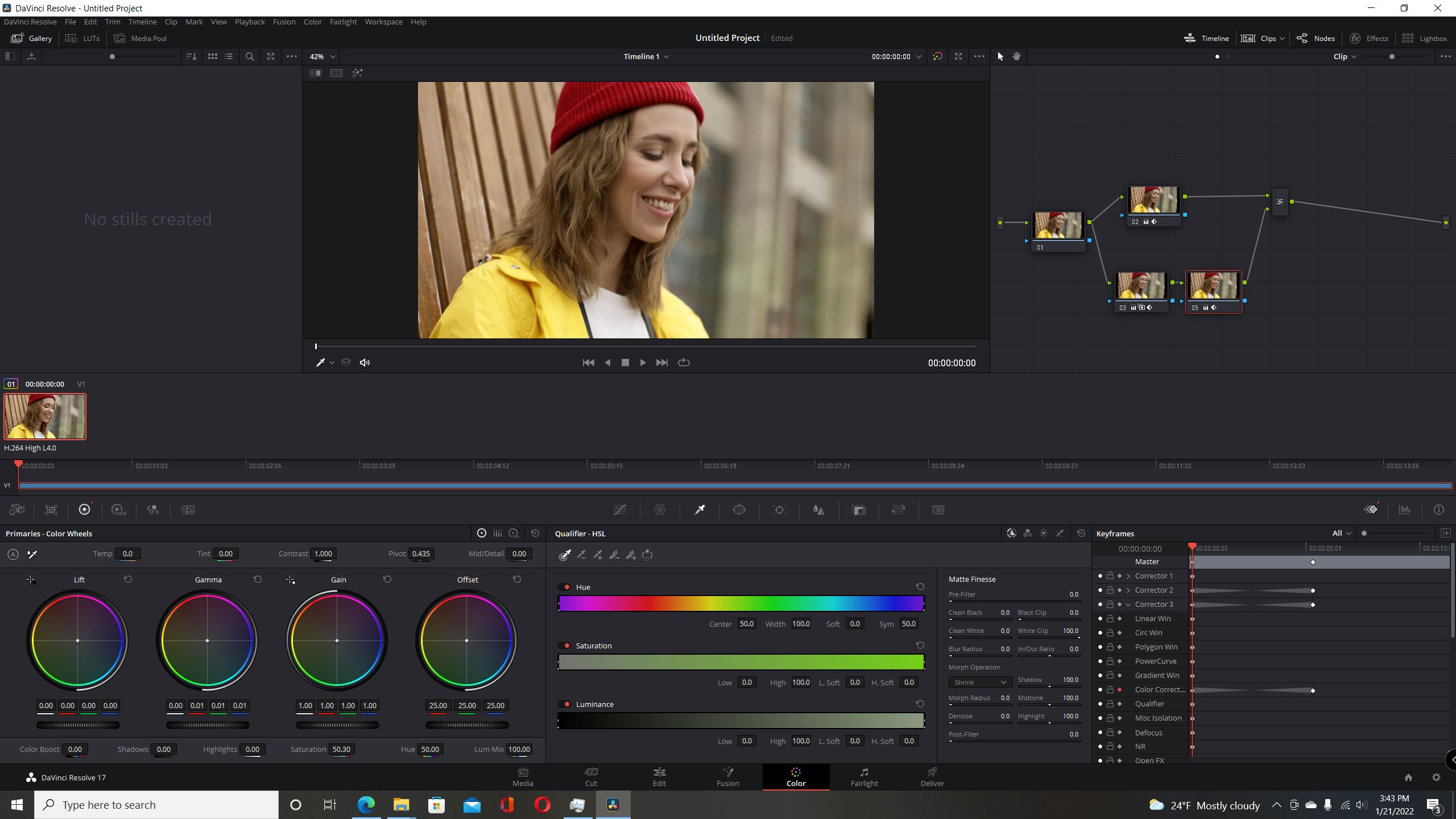Open the LUTs browser button
The image size is (1456, 819).
[x=82, y=38]
